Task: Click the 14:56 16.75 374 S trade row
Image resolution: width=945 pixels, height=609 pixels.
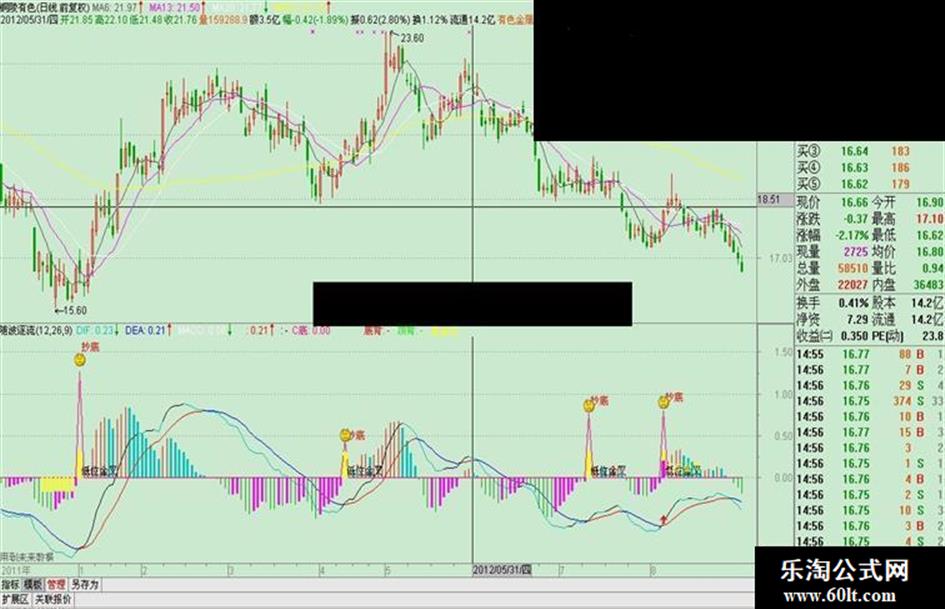Action: point(870,401)
